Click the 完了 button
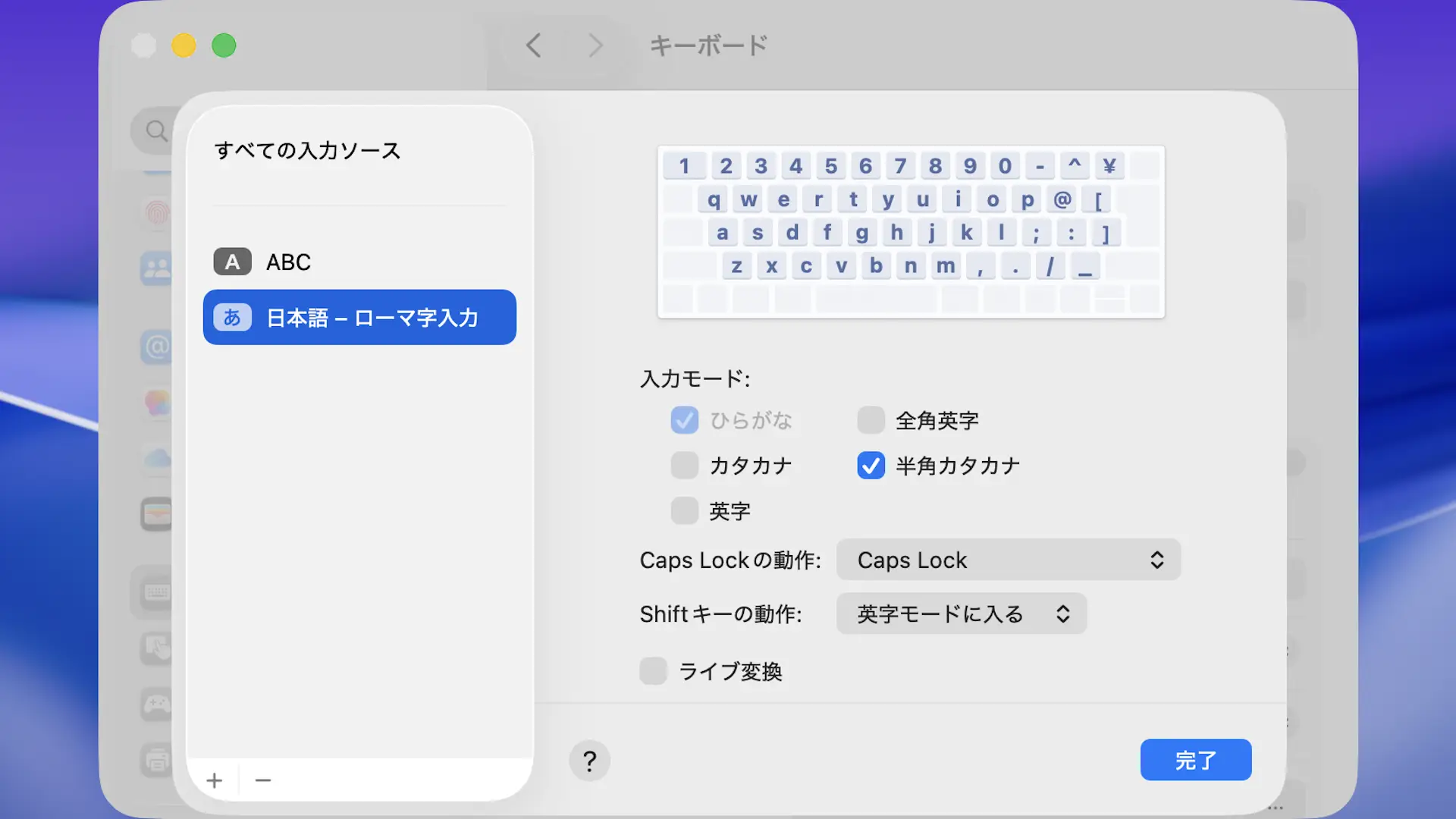The image size is (1456, 819). coord(1195,760)
